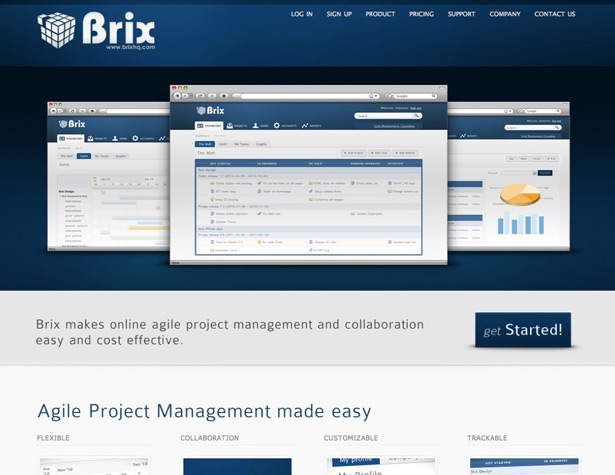The image size is (615, 475).
Task: Open thumbnail under FLEXIBLE heading
Action: [94, 466]
